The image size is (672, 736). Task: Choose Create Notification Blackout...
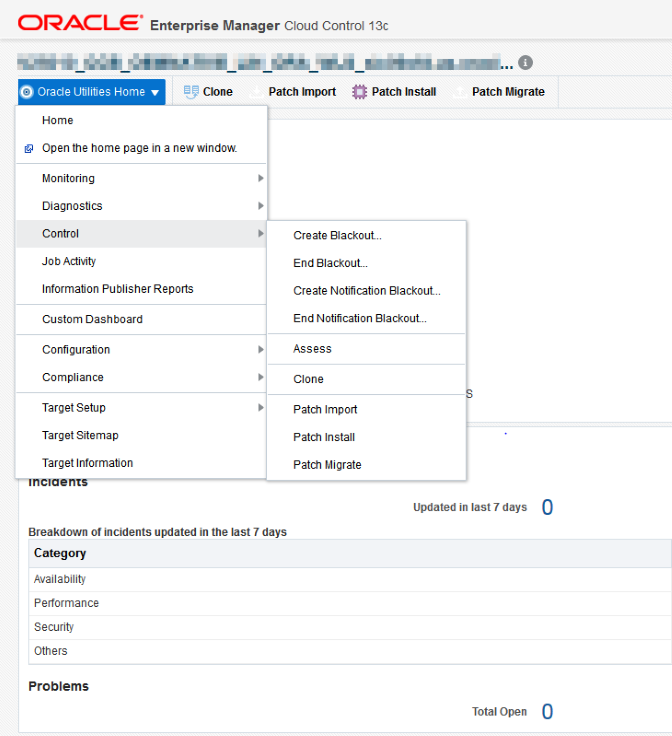pyautogui.click(x=367, y=291)
